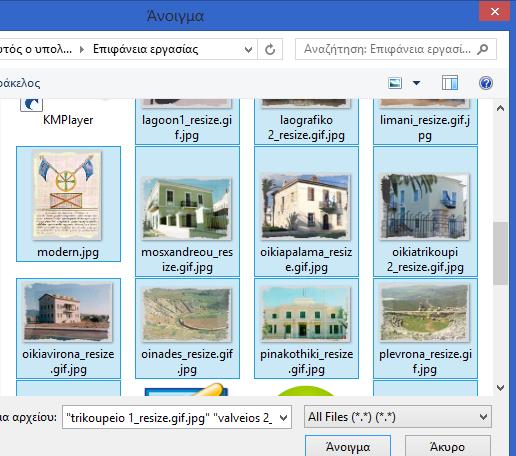Toggle the preview pane icon
Screen dimensions: 516x456
450,83
